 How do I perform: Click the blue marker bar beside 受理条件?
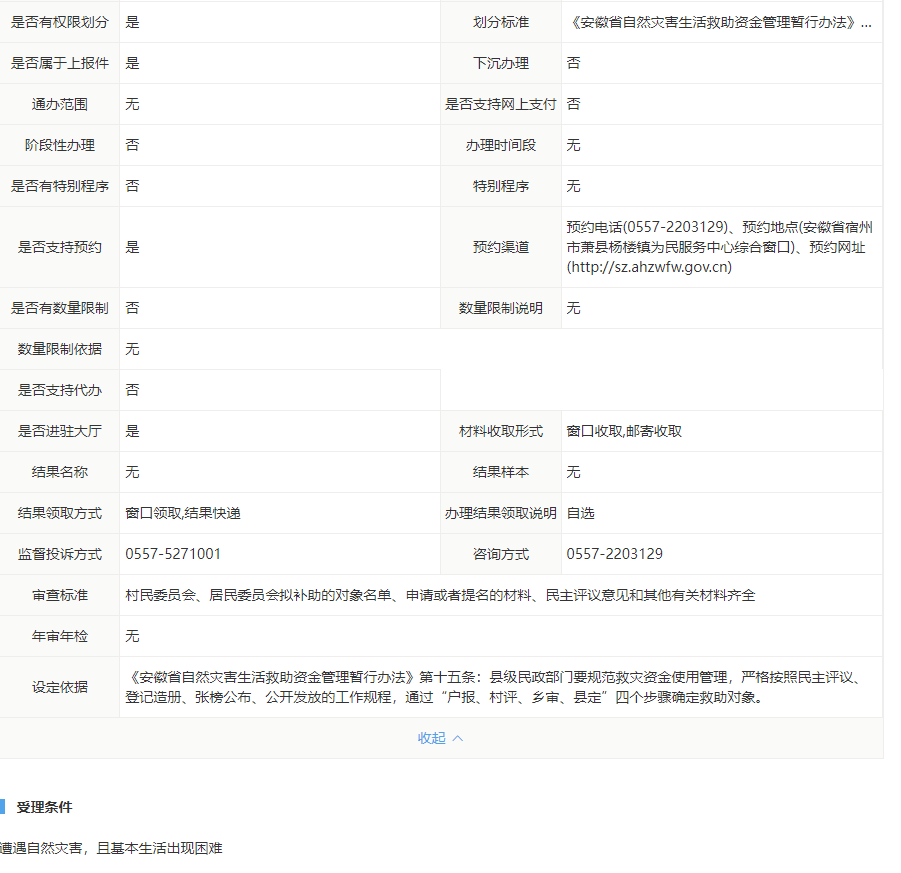pos(3,807)
